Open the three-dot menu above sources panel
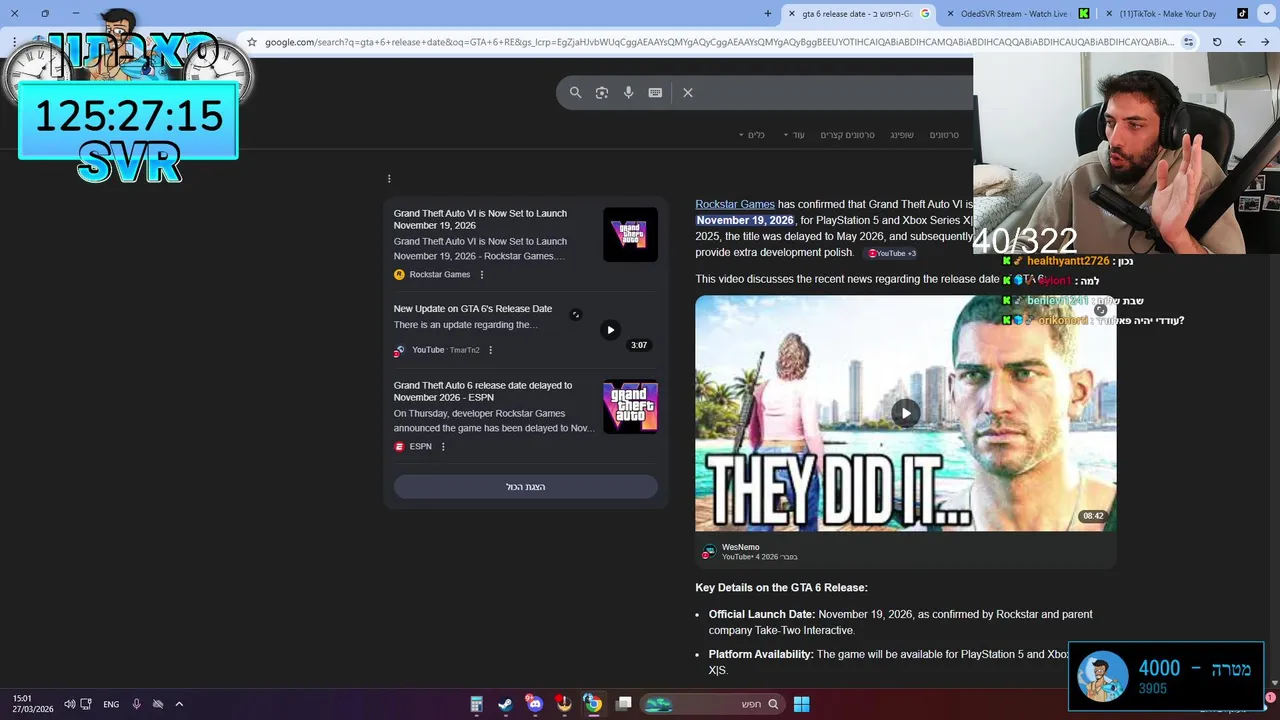The image size is (1280, 720). [x=389, y=179]
